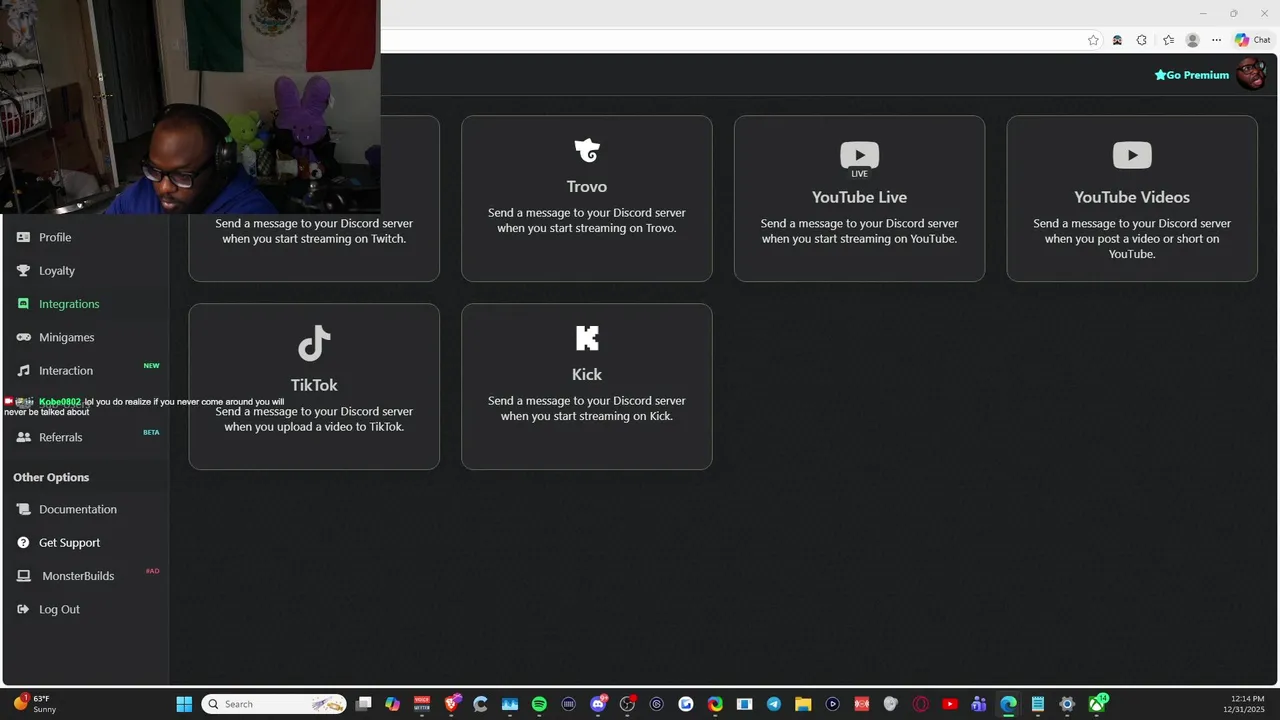The image size is (1280, 720).
Task: Click the BETA badge beside Referrals
Action: [151, 433]
